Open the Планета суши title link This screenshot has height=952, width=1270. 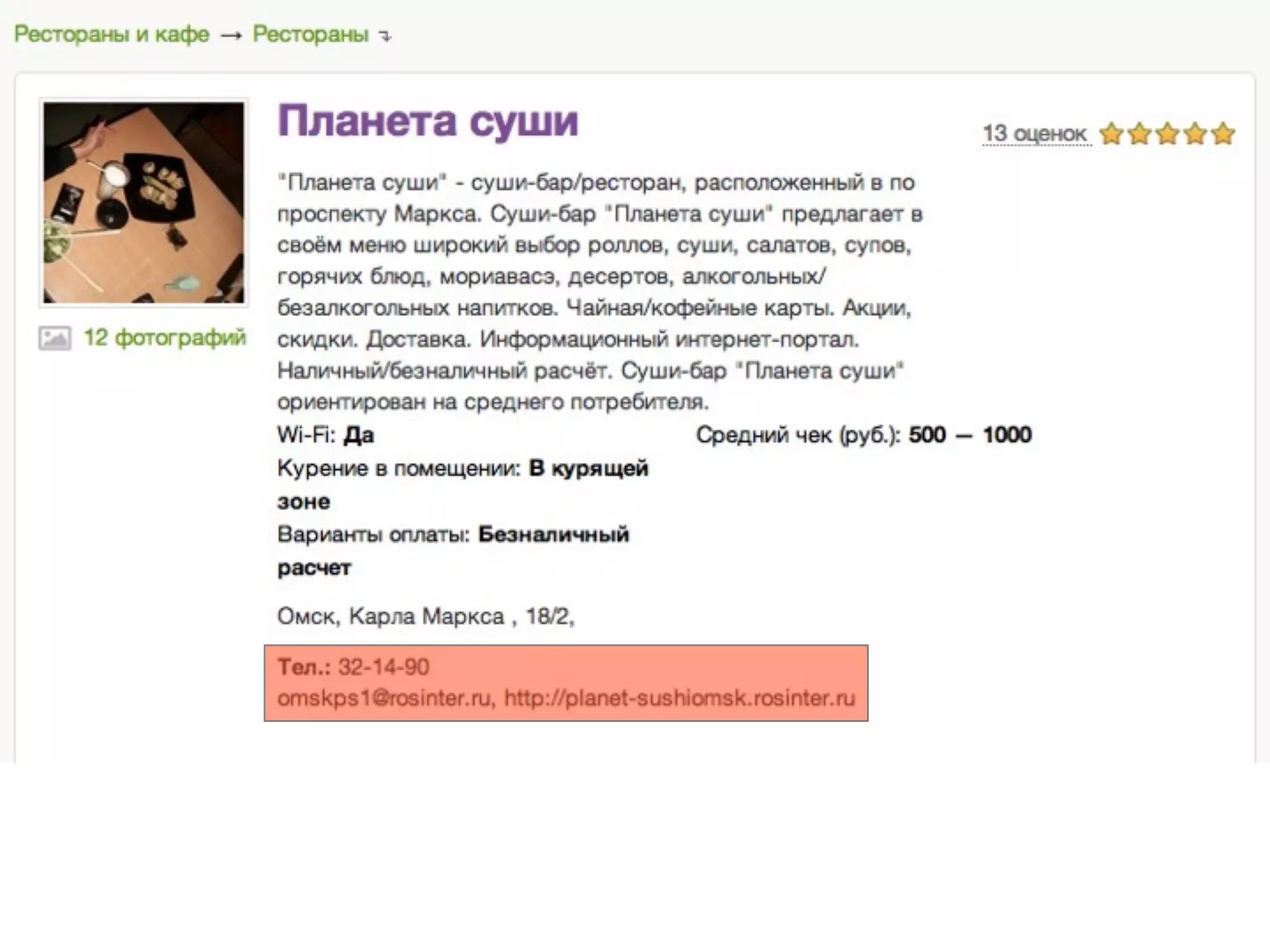[x=428, y=120]
